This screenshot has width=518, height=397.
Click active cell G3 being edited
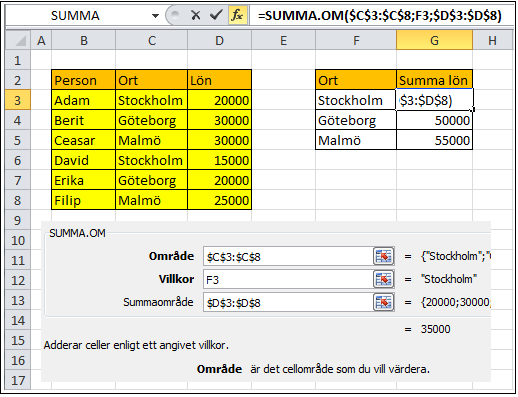click(434, 100)
